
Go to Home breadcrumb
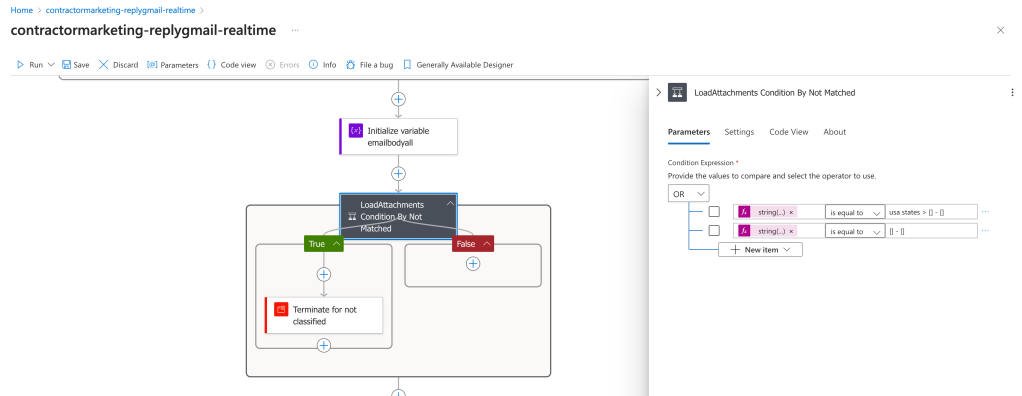pos(22,10)
